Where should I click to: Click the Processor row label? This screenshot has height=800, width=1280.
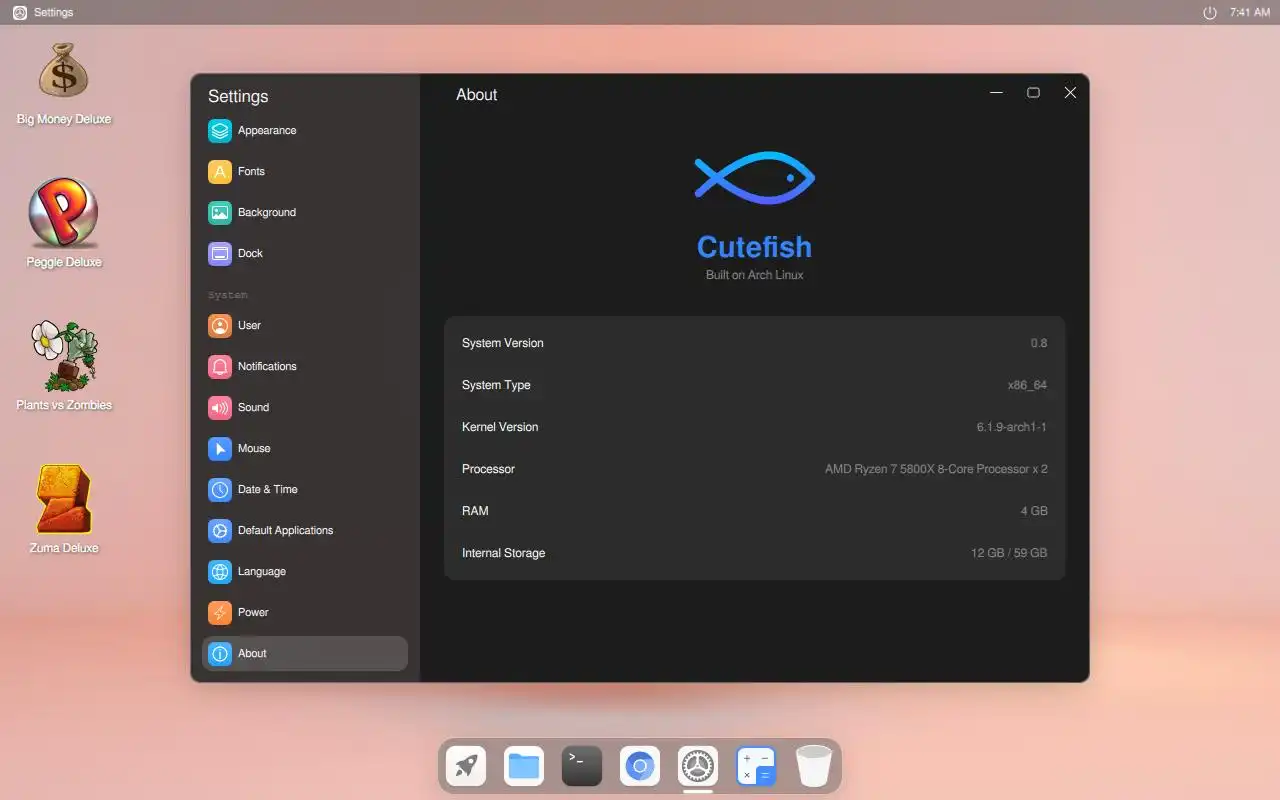coord(488,469)
